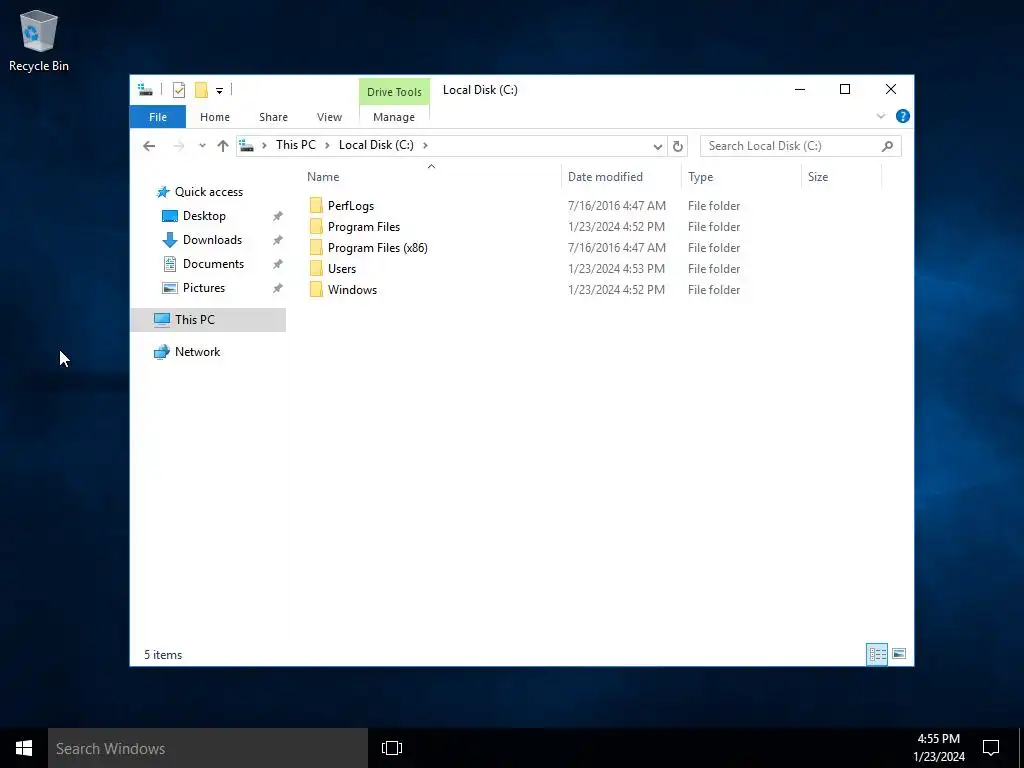Select Quick access in navigation pane
Screen dimensions: 1024x768
coord(208,191)
